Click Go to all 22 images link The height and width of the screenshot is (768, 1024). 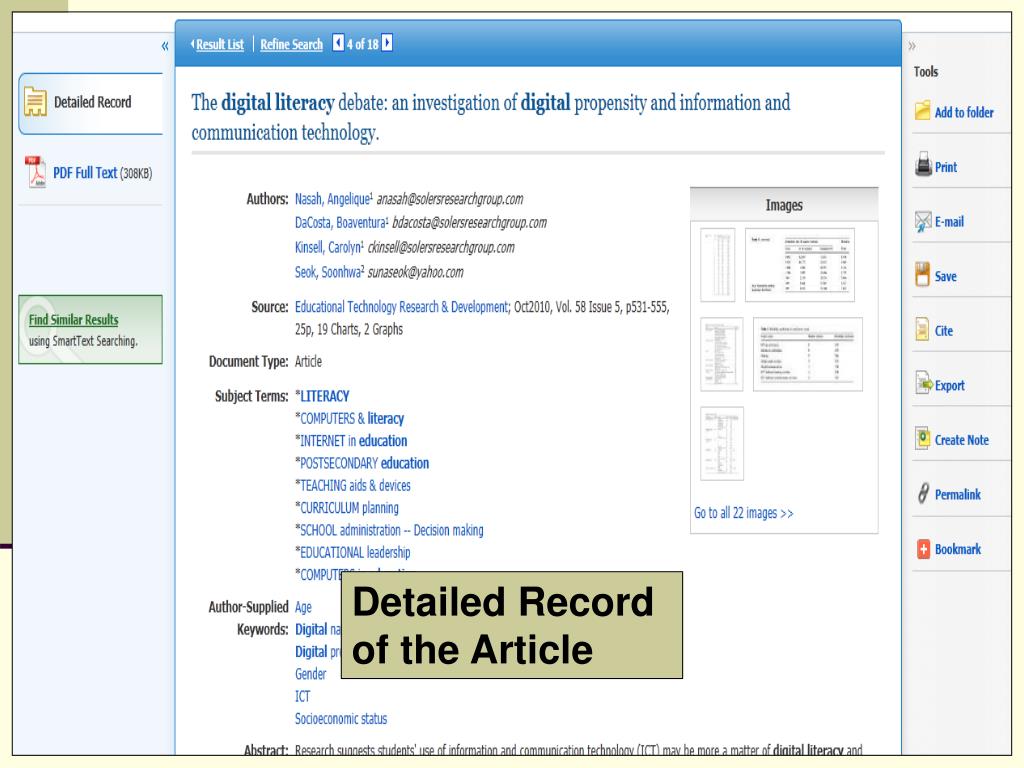[743, 513]
